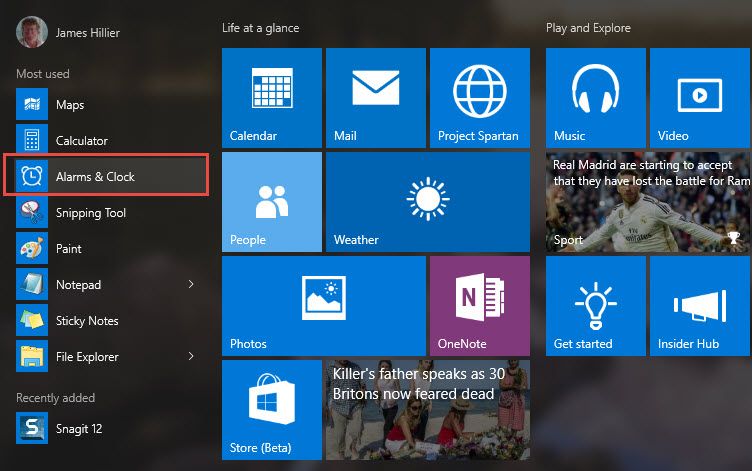Click the Sport trophy icon on tile

pyautogui.click(x=734, y=237)
